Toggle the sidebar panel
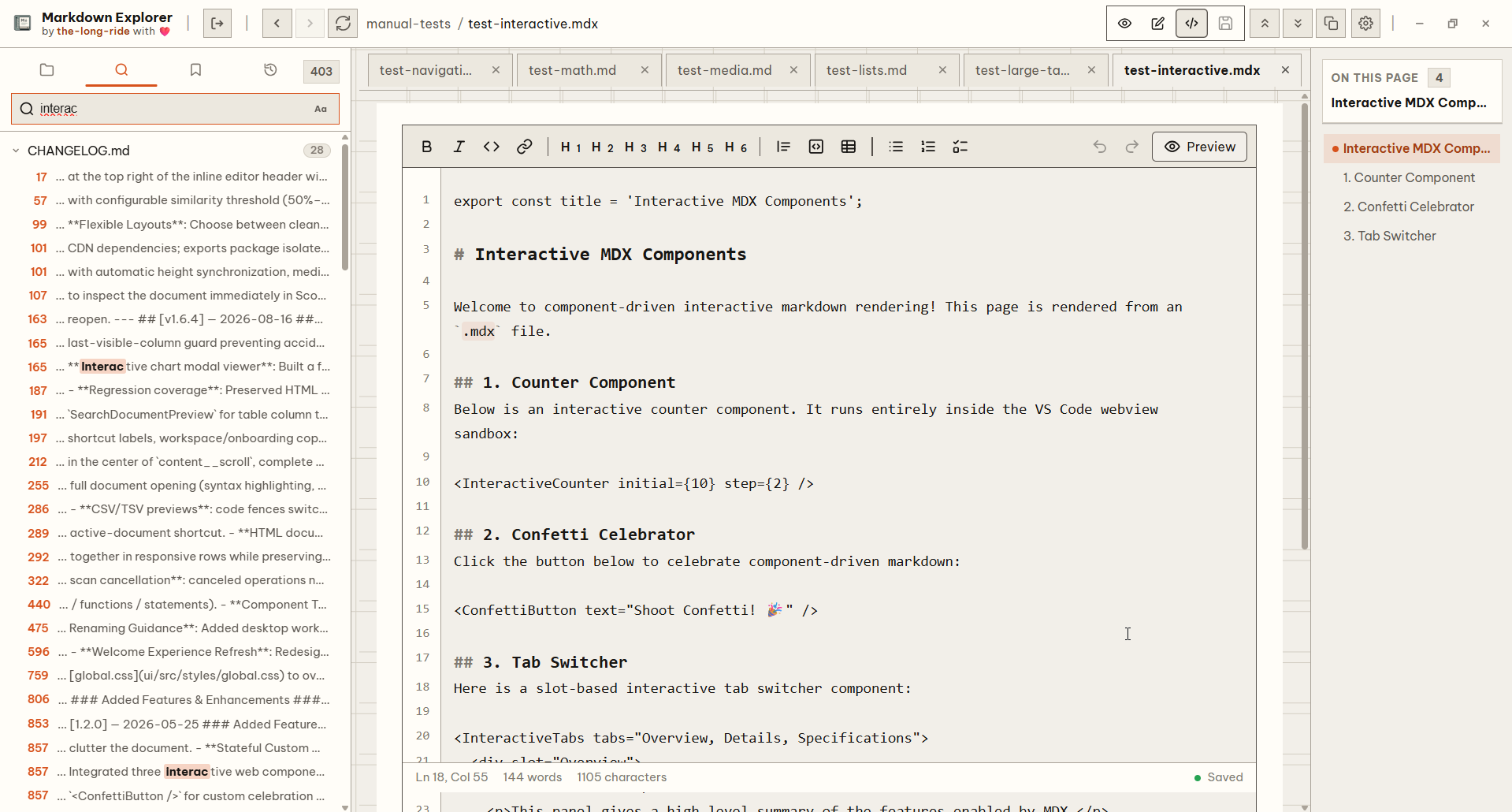Screen dimensions: 1512x812 217,24
